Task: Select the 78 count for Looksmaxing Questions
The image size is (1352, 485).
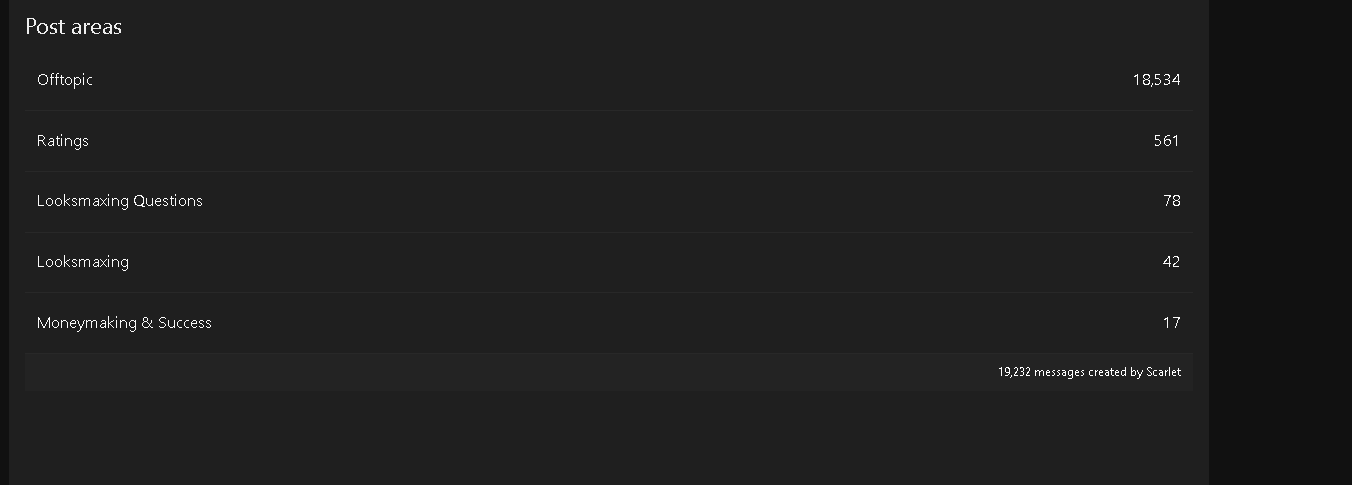Action: pyautogui.click(x=1172, y=201)
